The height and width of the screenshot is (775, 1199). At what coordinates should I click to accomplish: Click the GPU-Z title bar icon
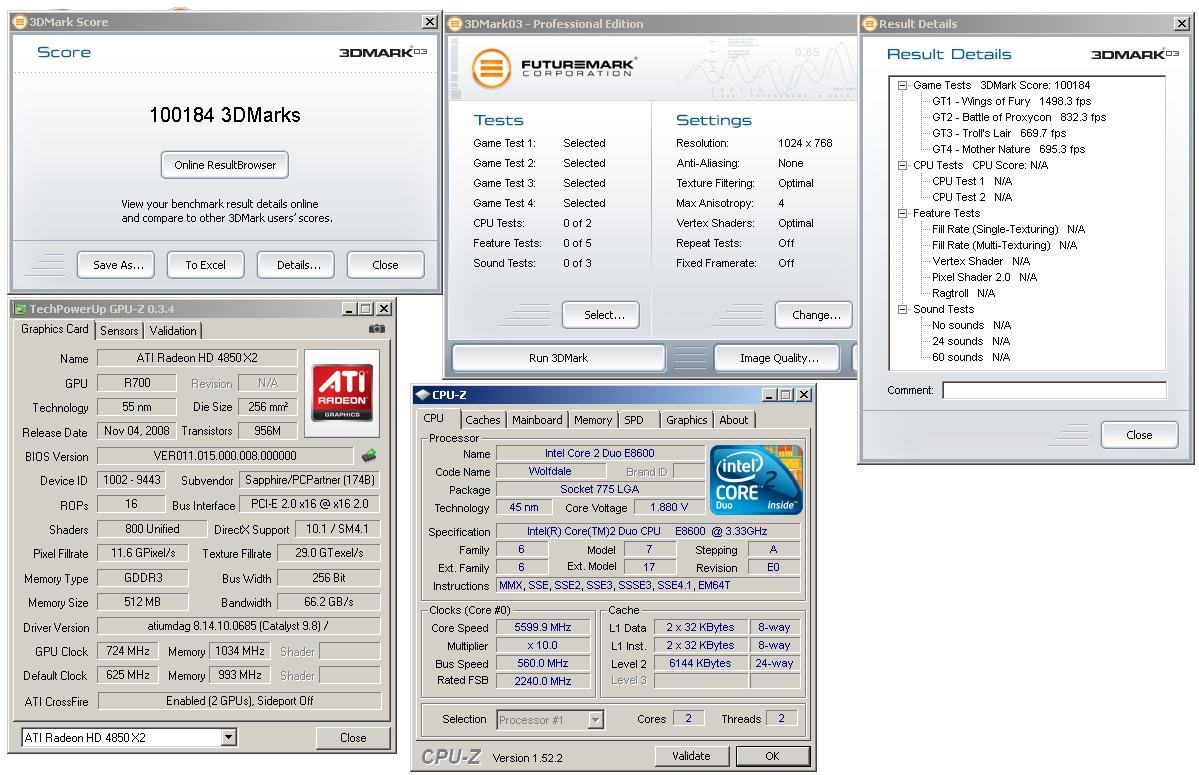click(x=21, y=309)
